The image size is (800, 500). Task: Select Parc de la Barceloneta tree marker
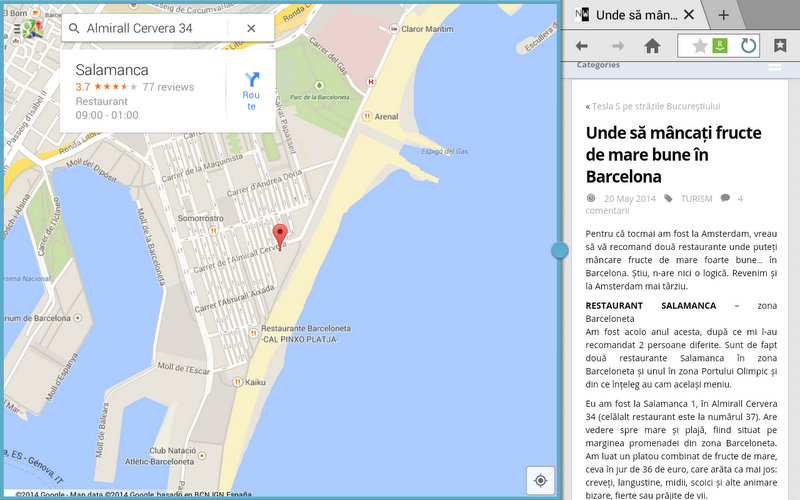[x=319, y=85]
